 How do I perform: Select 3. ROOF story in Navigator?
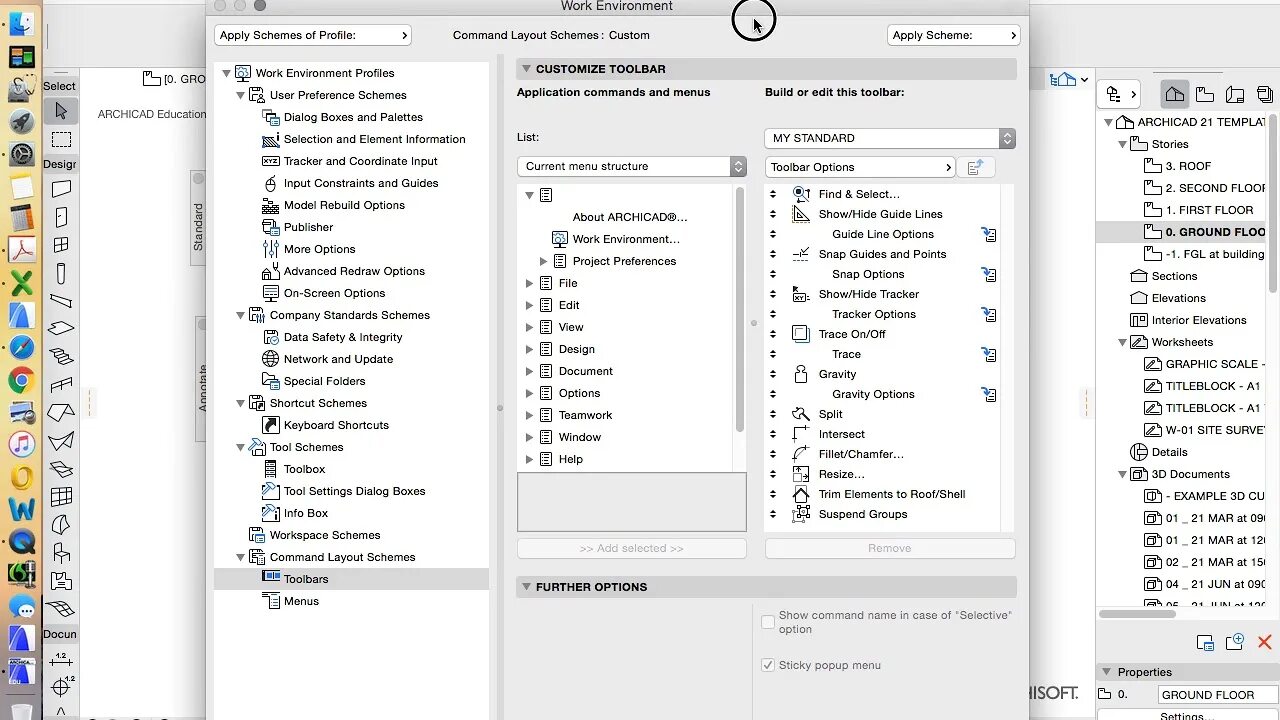coord(1188,166)
